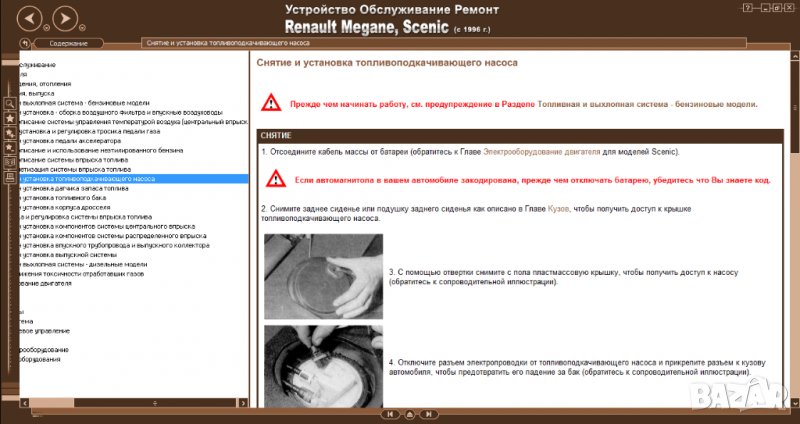The width and height of the screenshot is (800, 424).
Task: Go to next page via bottom arrow
Action: click(428, 413)
